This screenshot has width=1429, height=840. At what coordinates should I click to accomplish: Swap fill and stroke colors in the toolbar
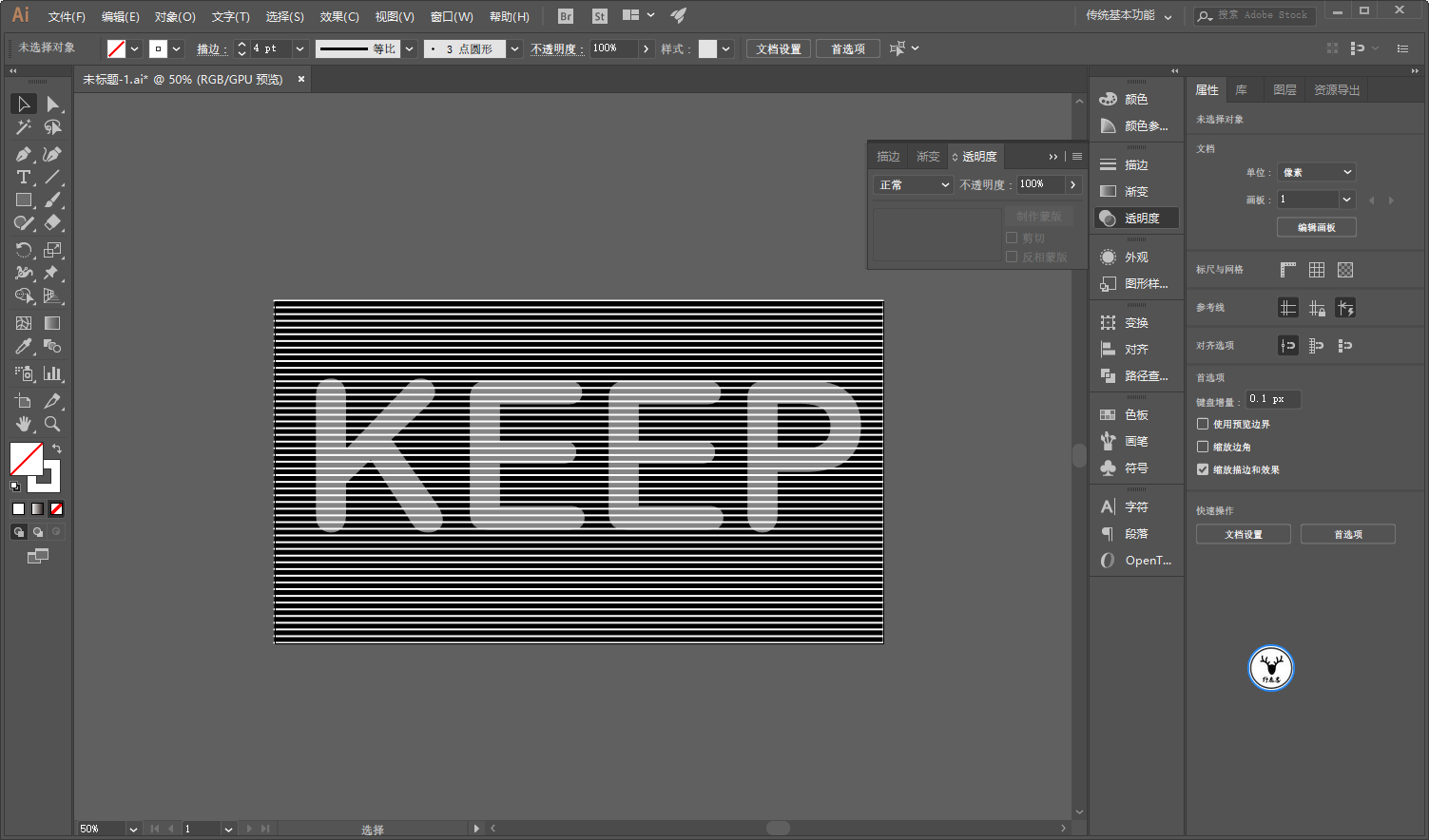tap(57, 449)
